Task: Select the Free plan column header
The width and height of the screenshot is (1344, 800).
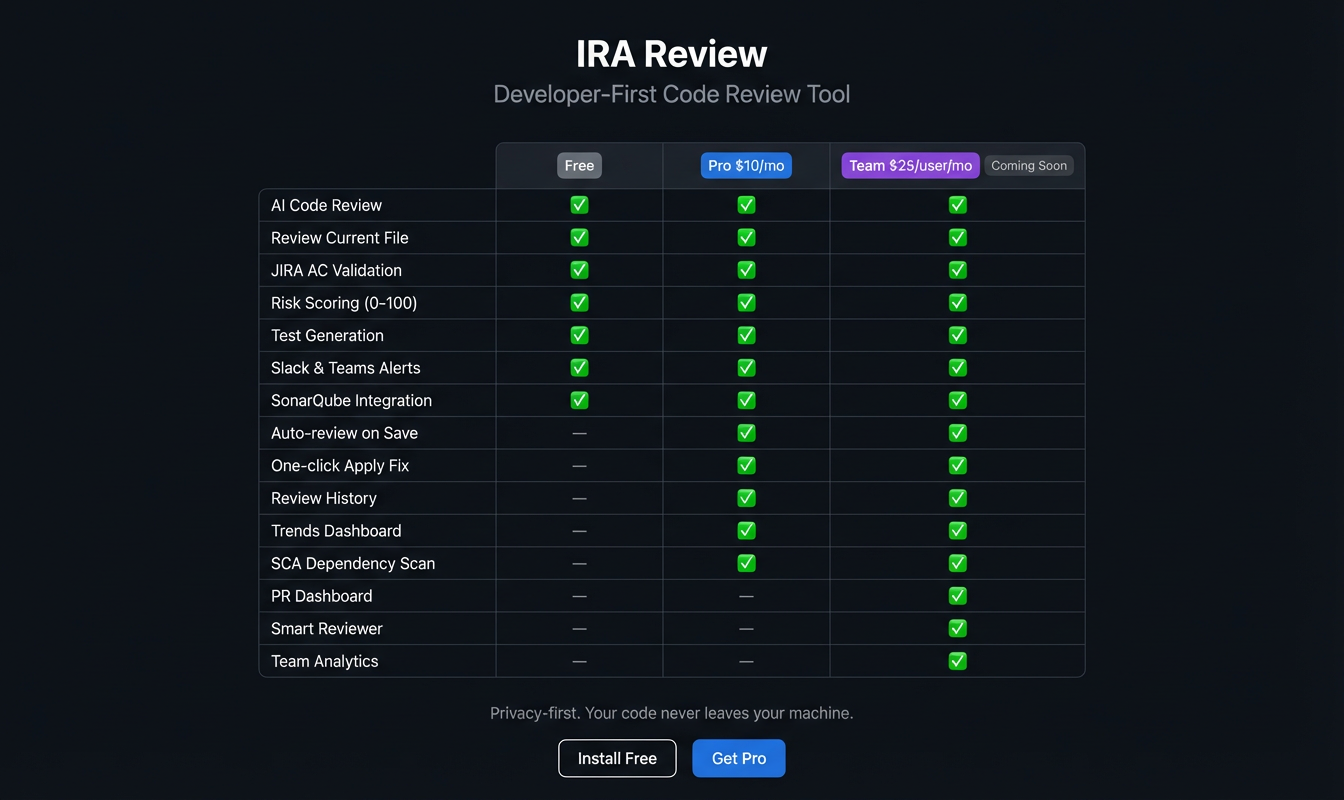Action: click(579, 165)
